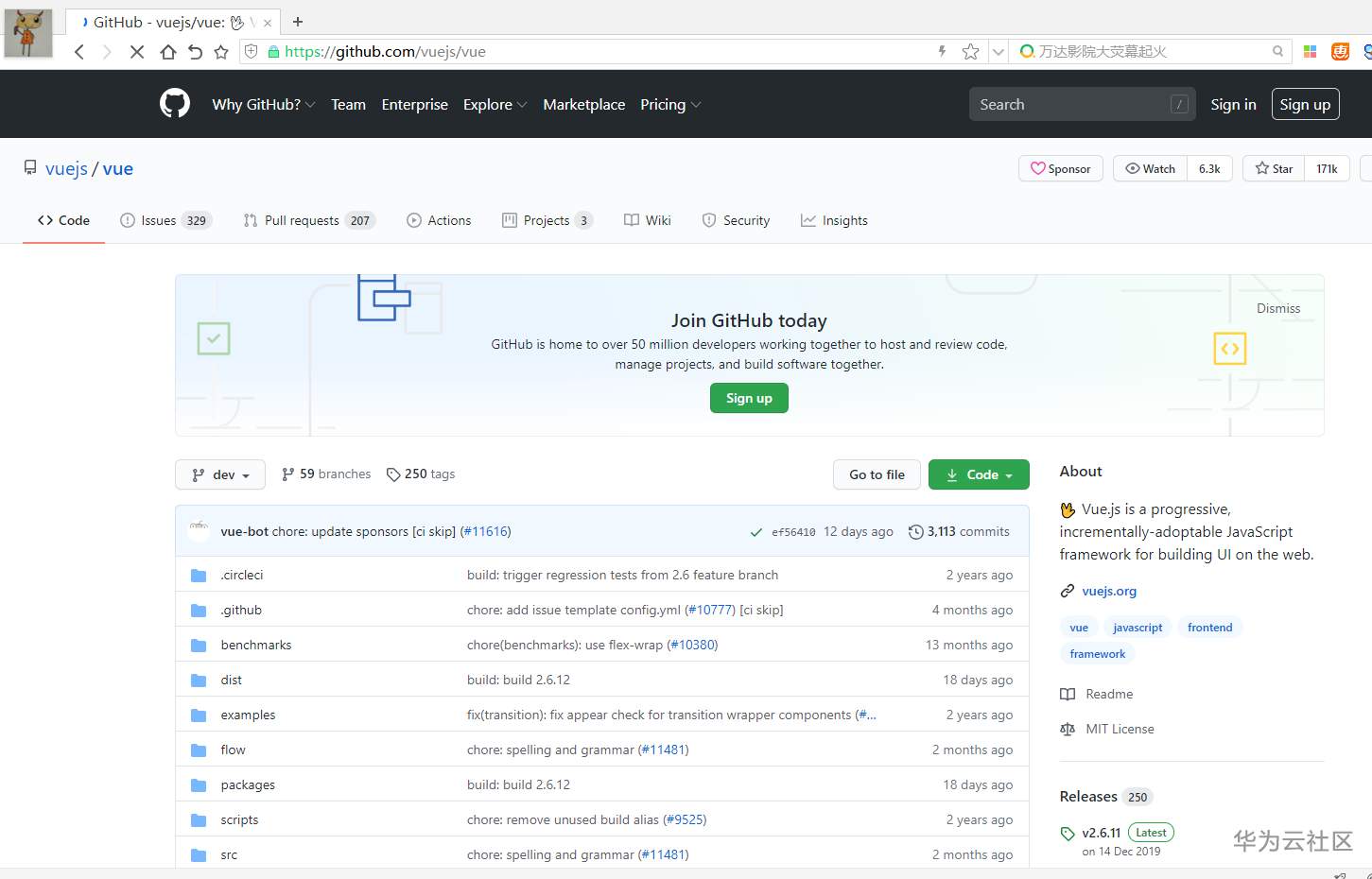Click the frontend topic tag

pos(1210,628)
